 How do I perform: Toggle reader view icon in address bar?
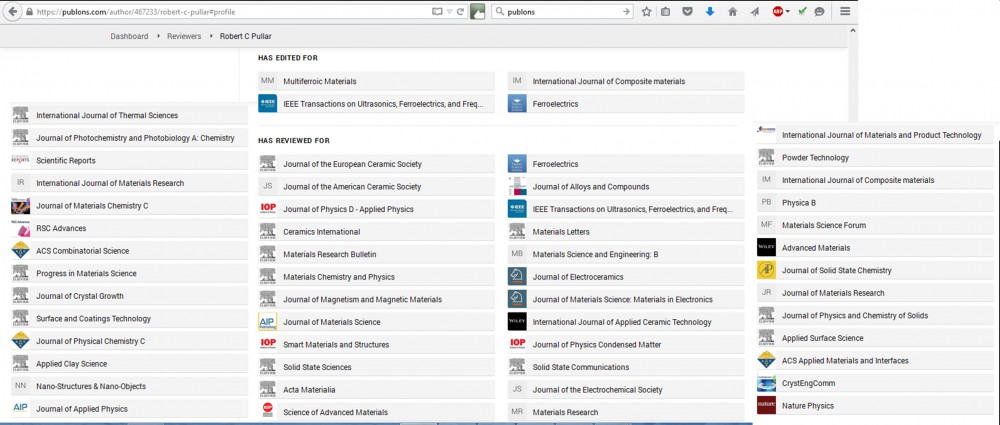pos(437,12)
